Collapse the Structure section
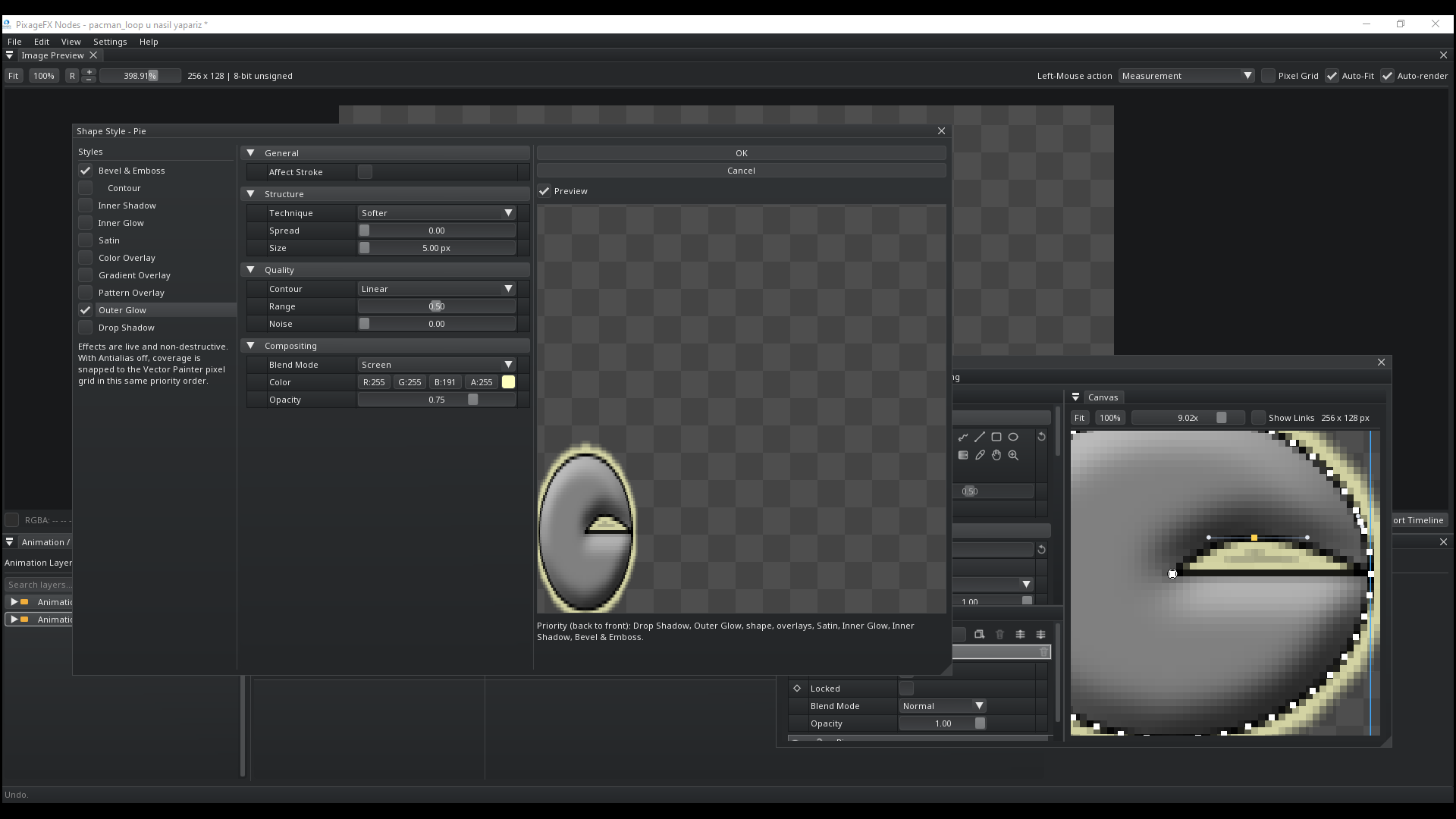The height and width of the screenshot is (819, 1456). pyautogui.click(x=251, y=194)
